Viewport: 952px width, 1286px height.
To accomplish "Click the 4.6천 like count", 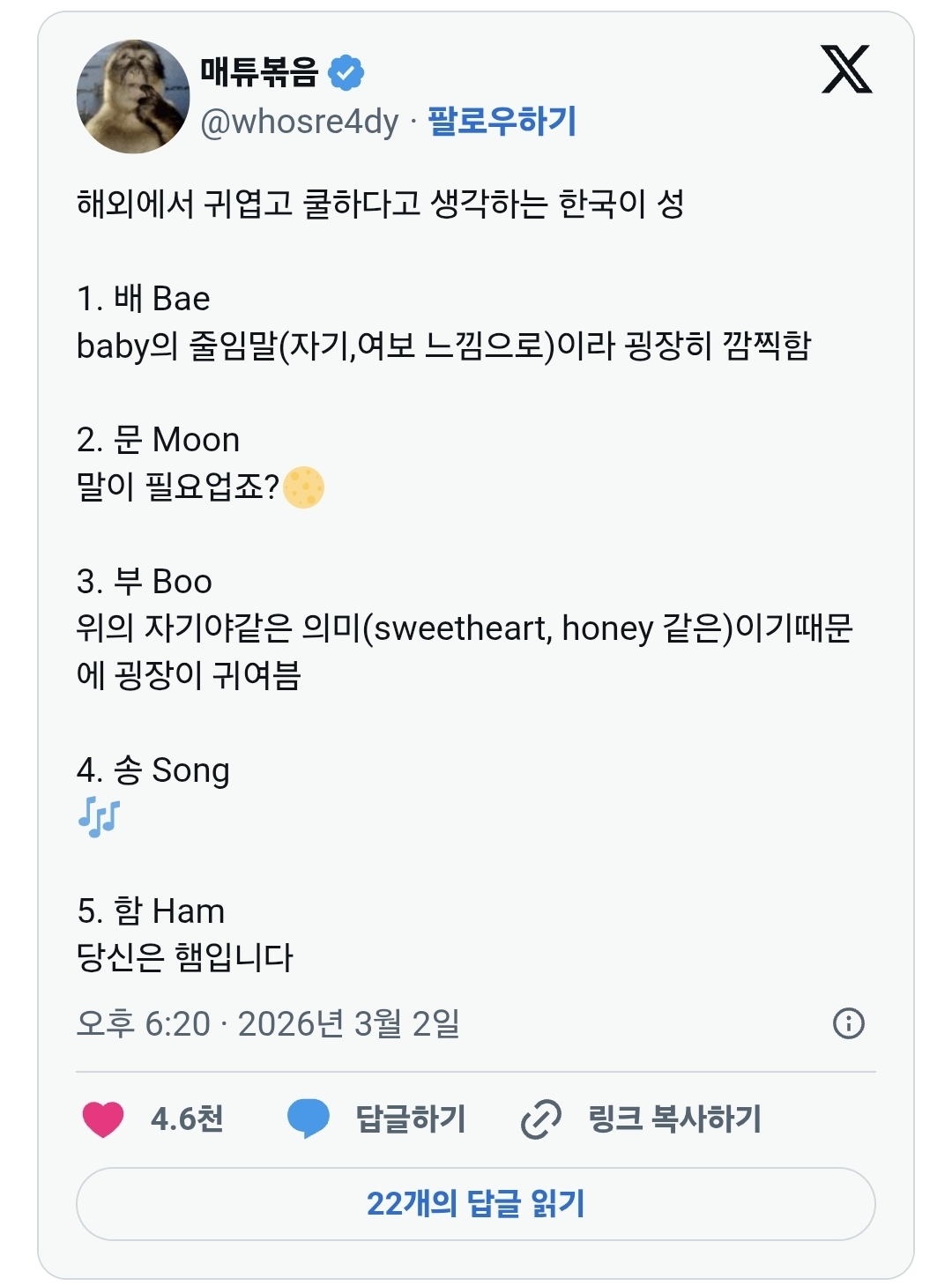I will [187, 1119].
